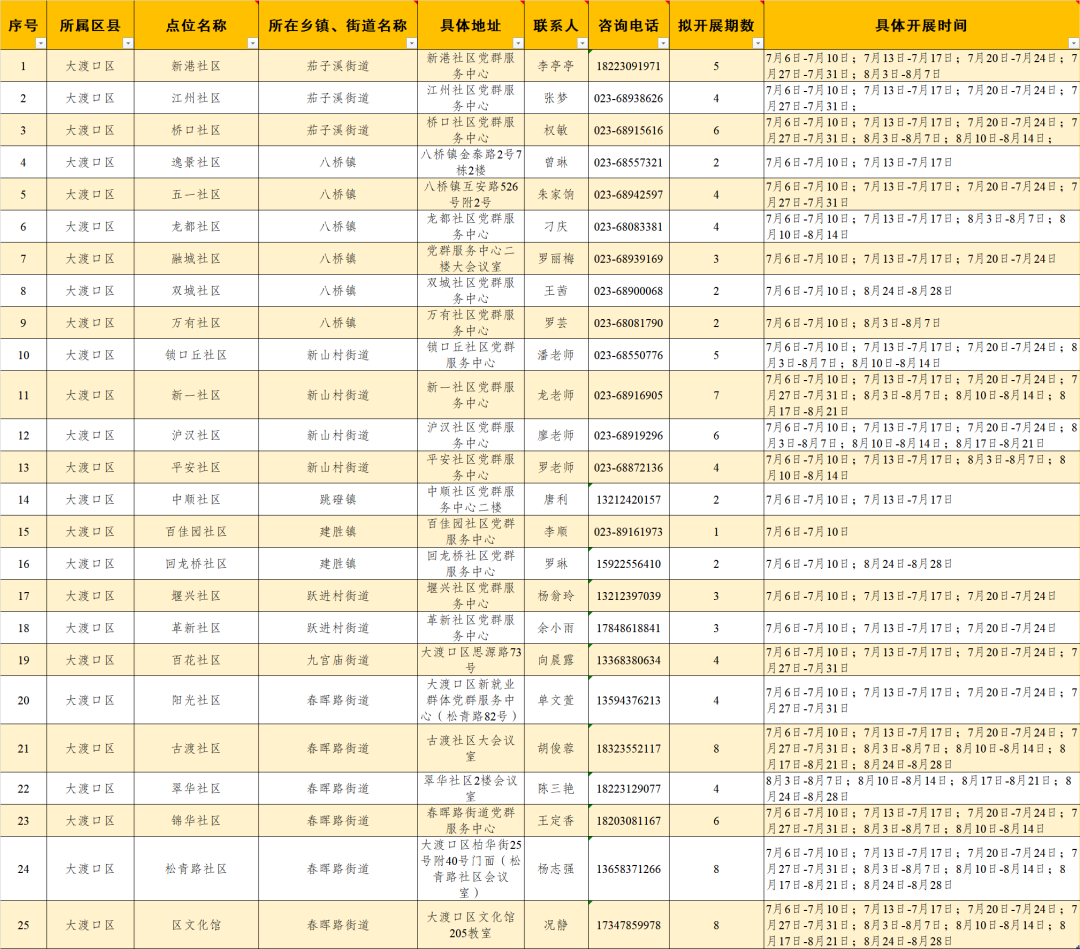Image resolution: width=1080 pixels, height=949 pixels.
Task: Click the 融城社区 cell
Action: pos(196,259)
